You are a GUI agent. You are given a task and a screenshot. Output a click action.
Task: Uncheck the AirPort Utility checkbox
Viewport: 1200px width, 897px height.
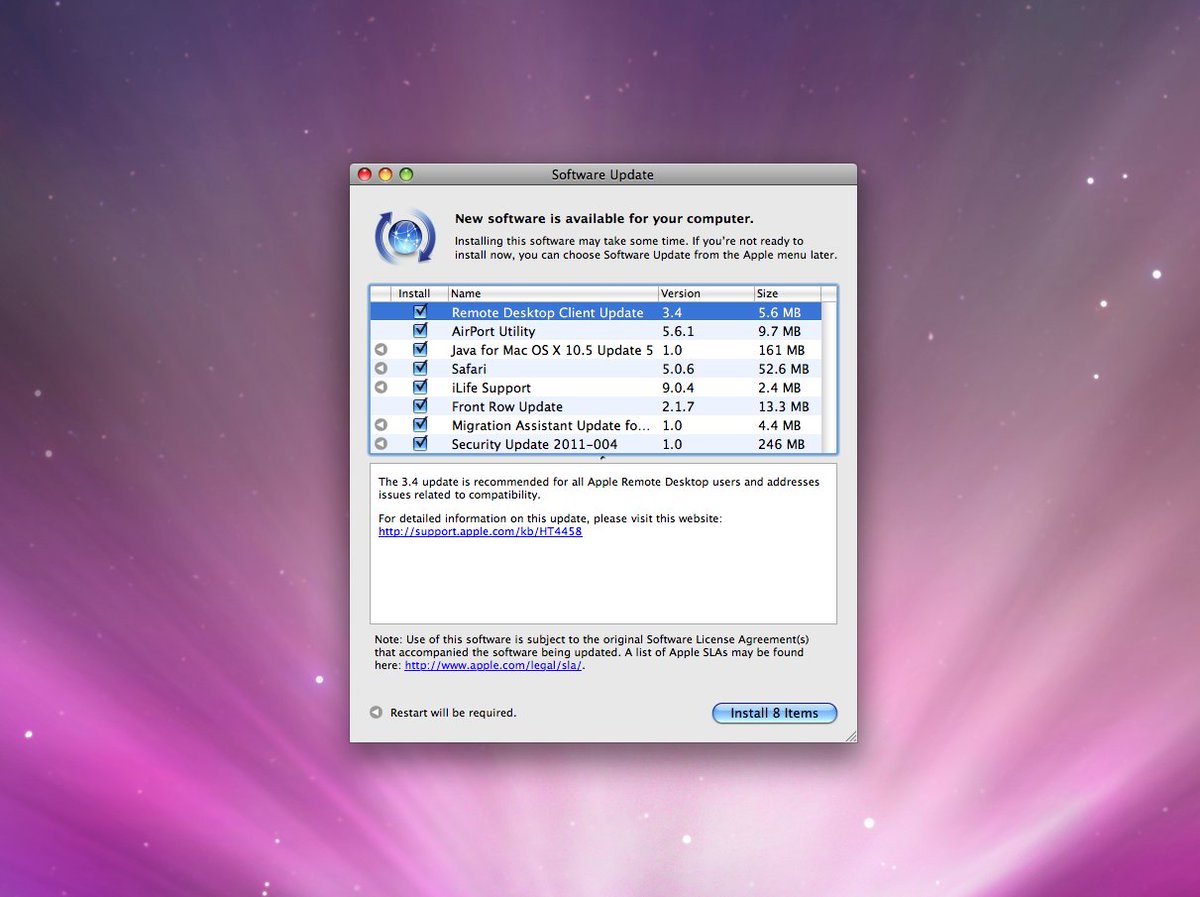[420, 330]
